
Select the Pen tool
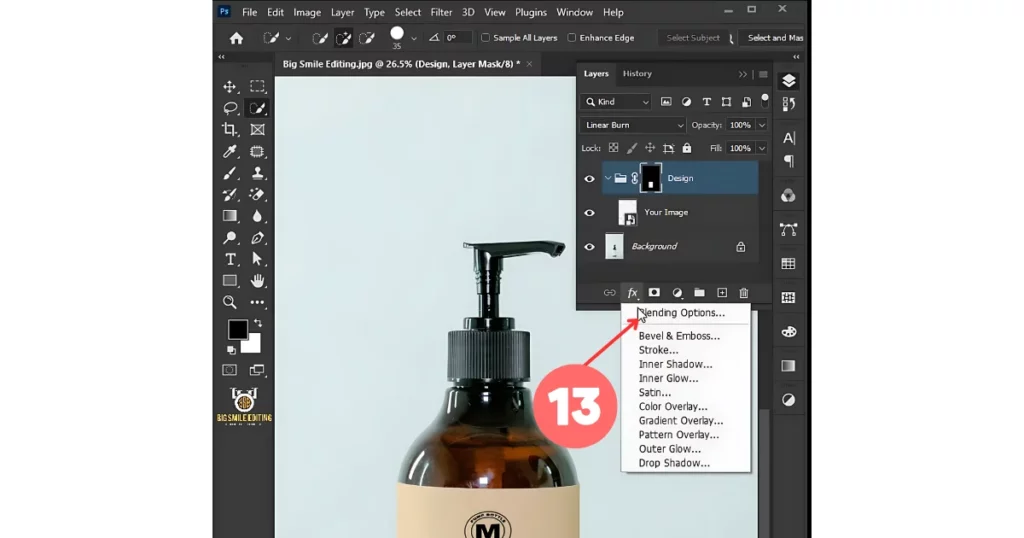pyautogui.click(x=257, y=238)
